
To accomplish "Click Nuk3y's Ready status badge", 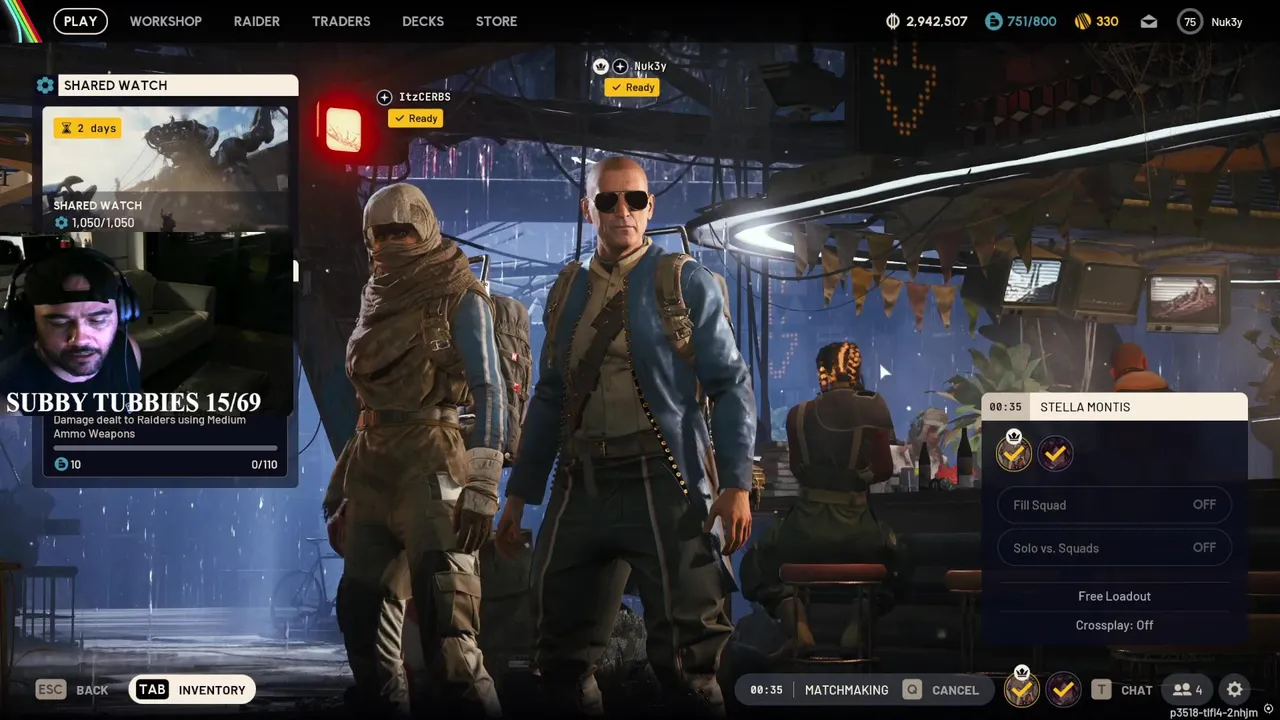I will pyautogui.click(x=632, y=87).
